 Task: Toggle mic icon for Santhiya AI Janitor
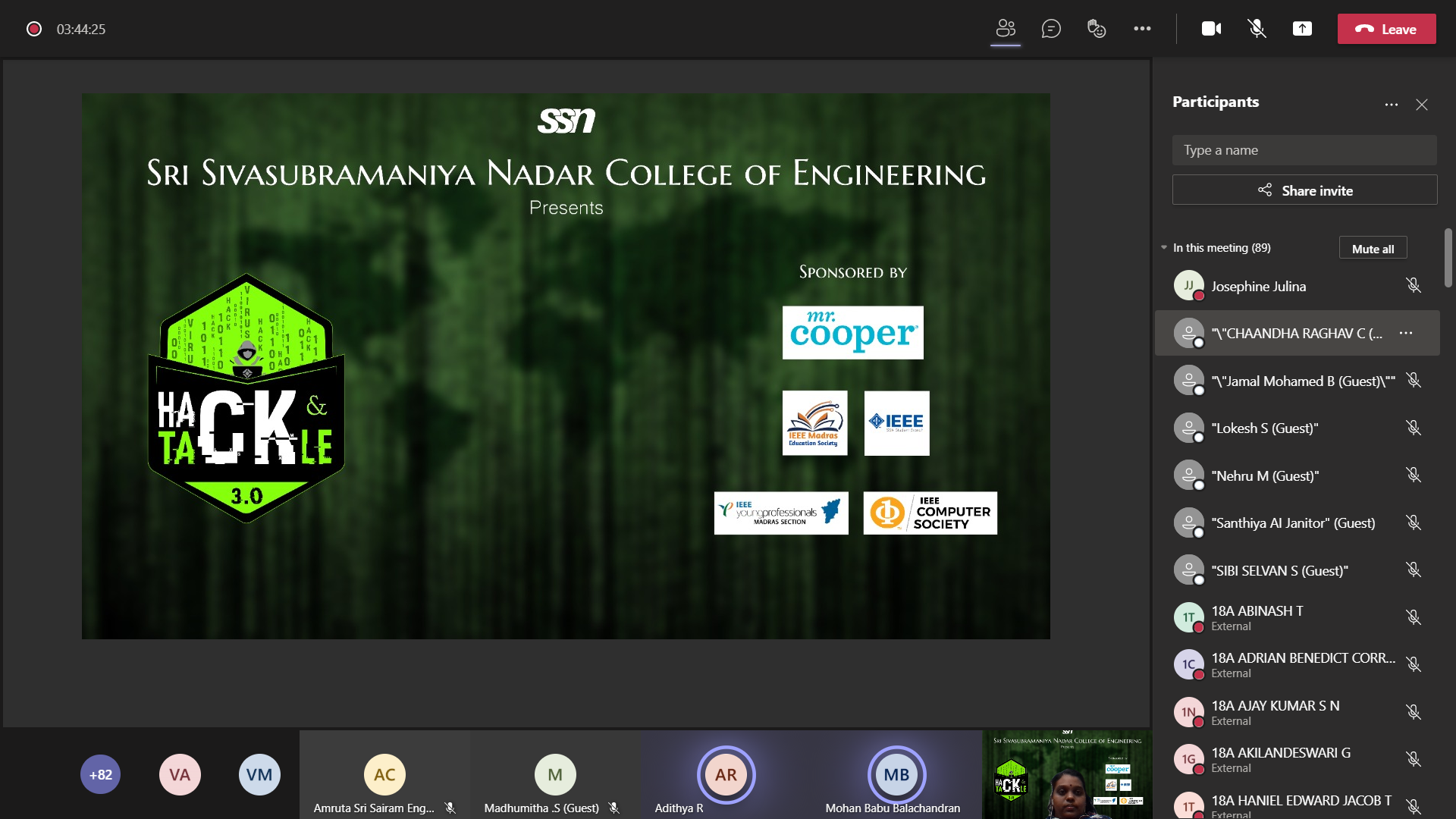pos(1414,523)
